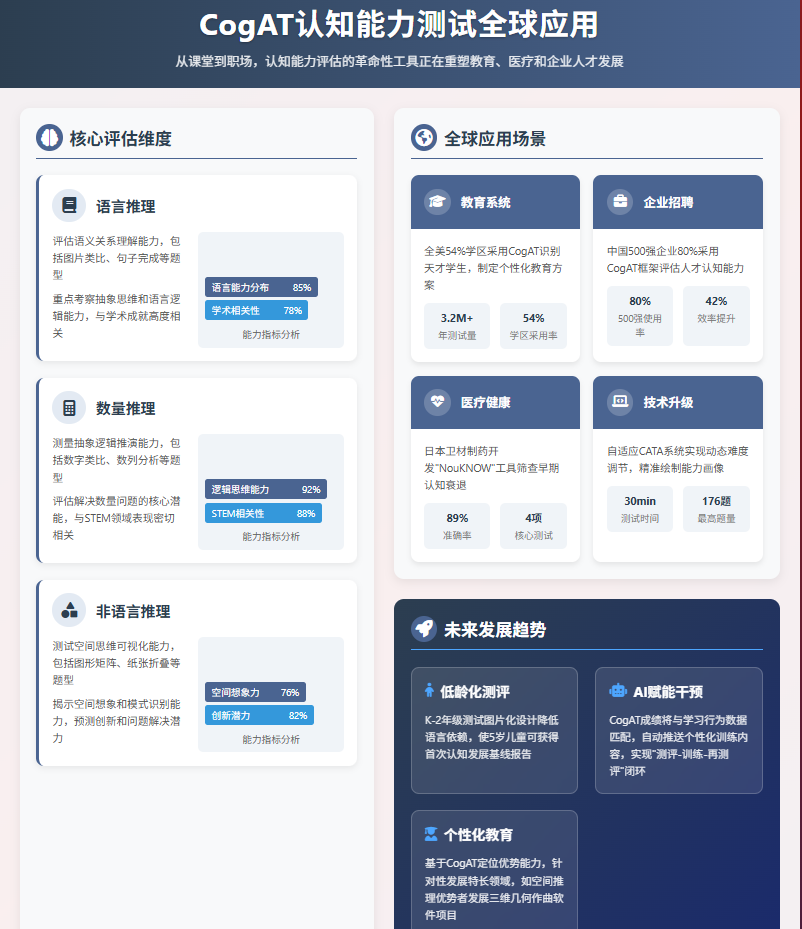This screenshot has width=802, height=929.
Task: Click the 80% 500强使用率 stat box
Action: coord(640,316)
